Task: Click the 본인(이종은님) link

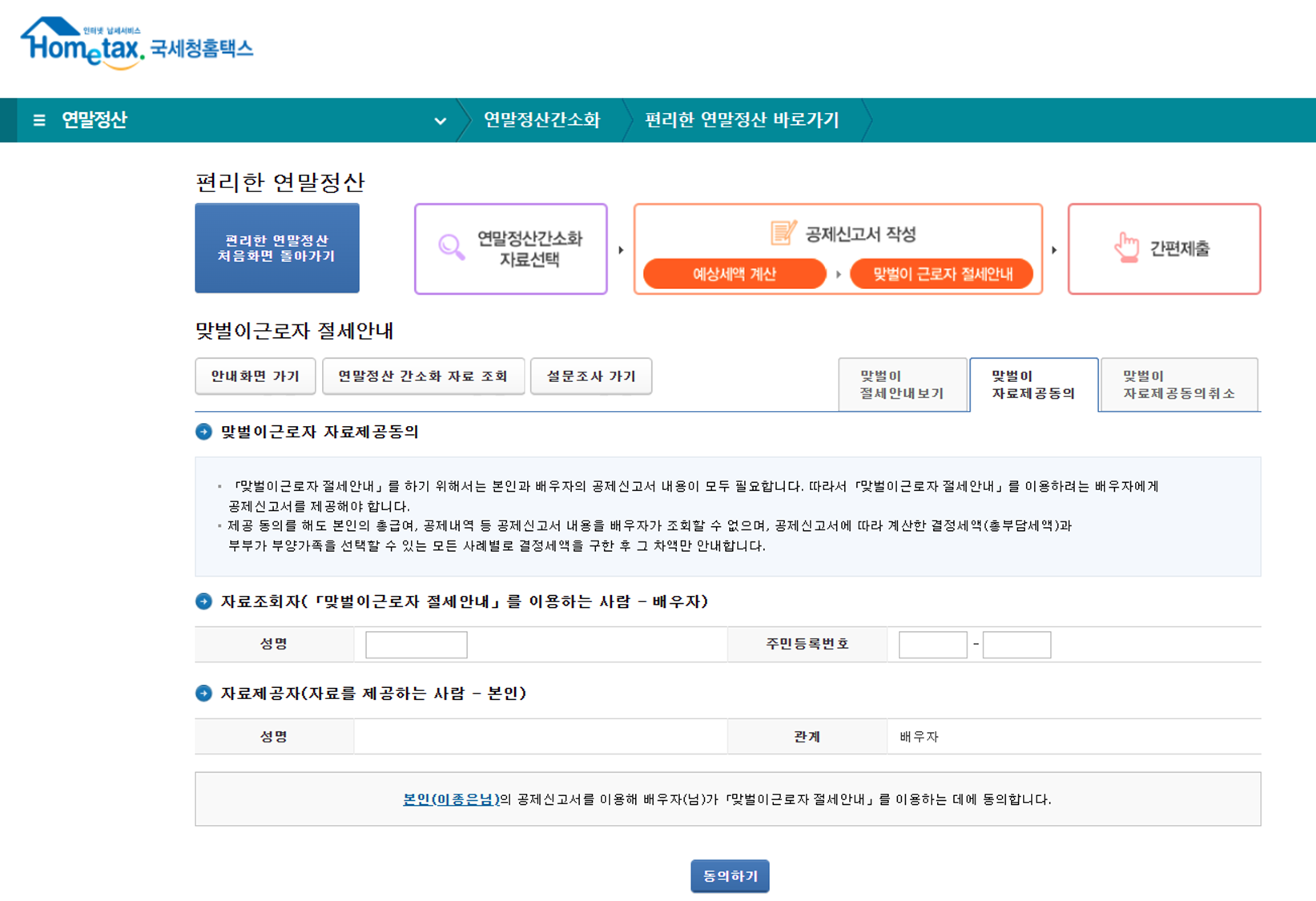Action: [x=451, y=799]
